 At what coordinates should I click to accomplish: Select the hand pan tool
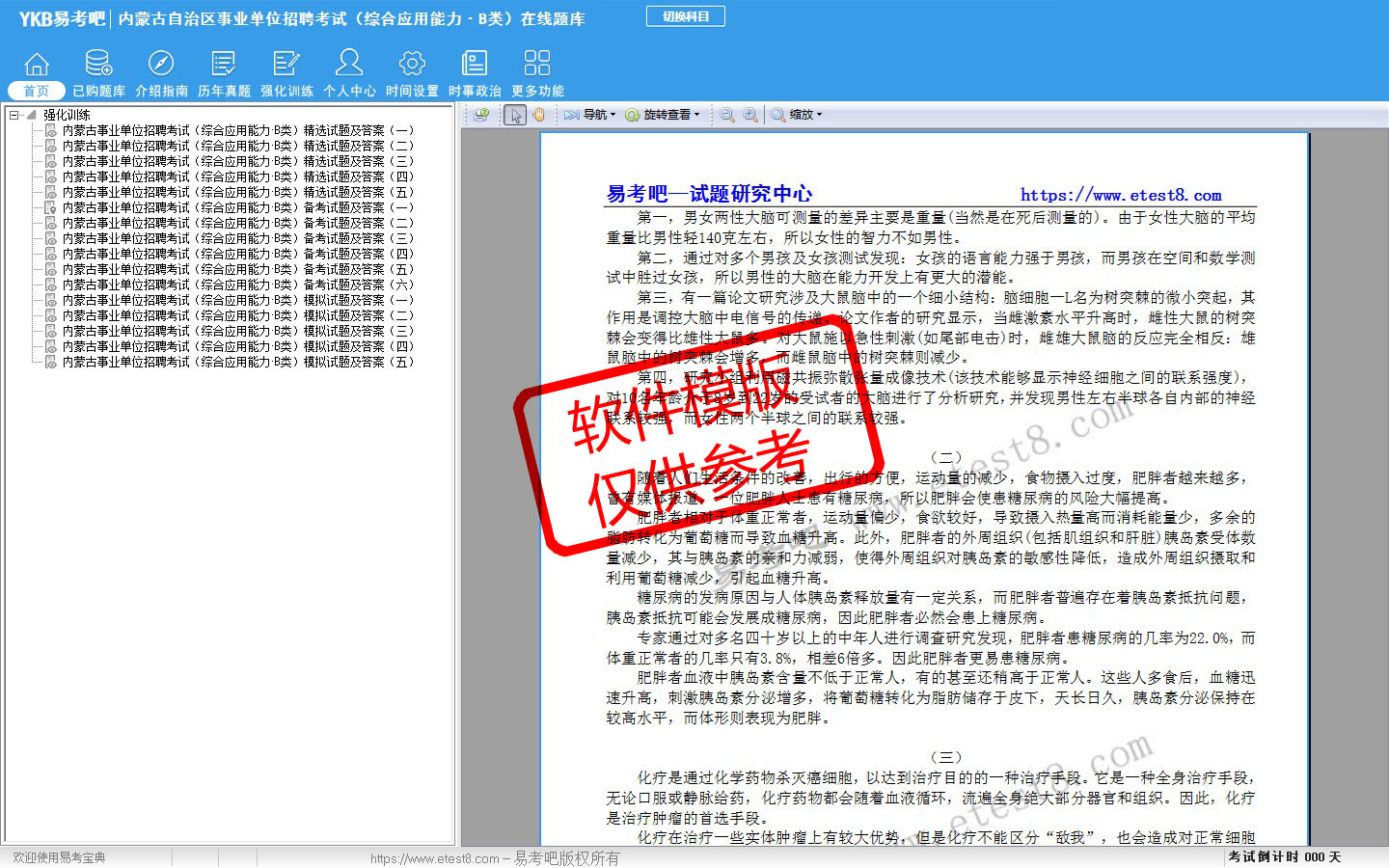(x=539, y=115)
